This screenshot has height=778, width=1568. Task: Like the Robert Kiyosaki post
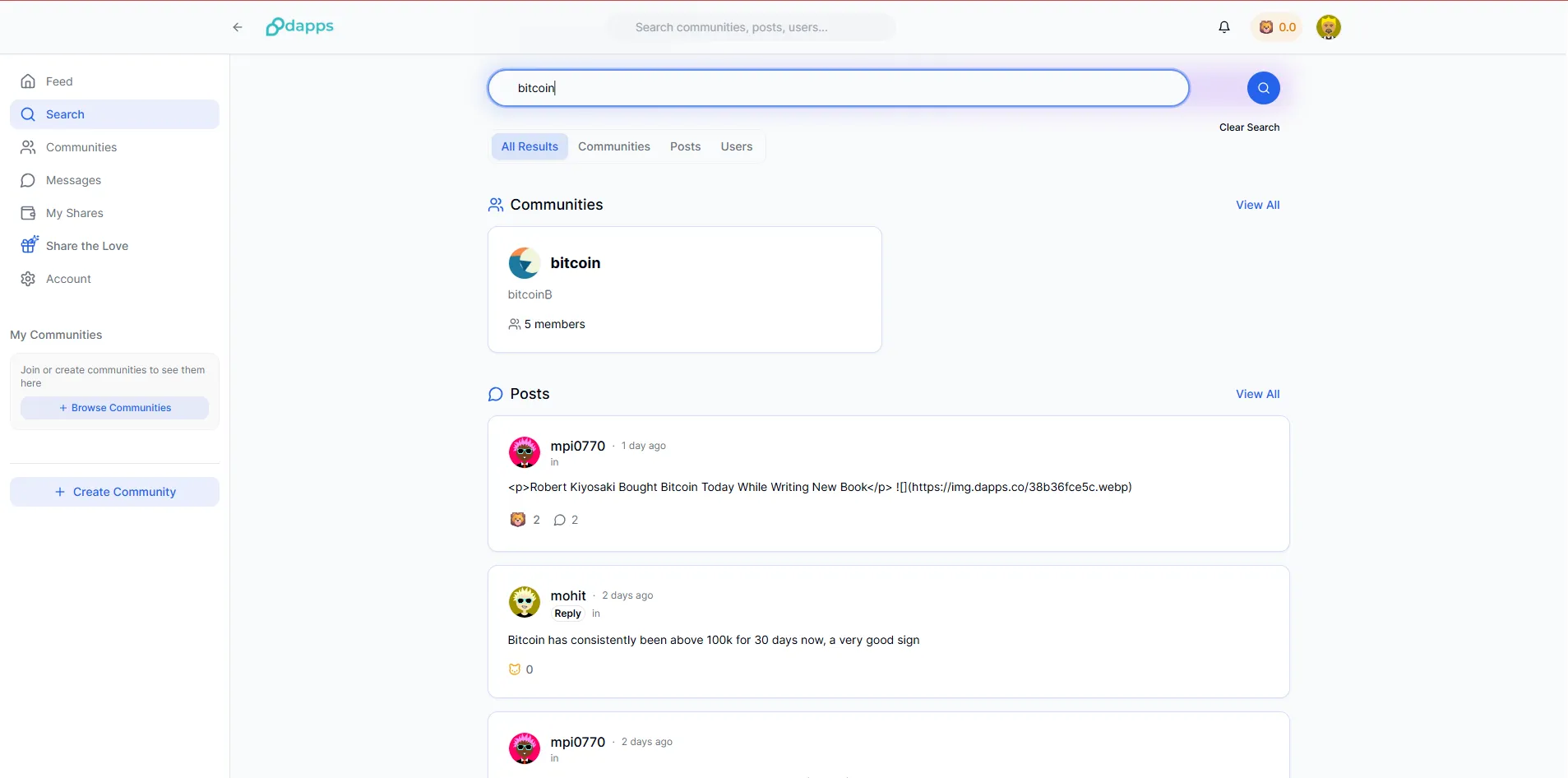coord(525,520)
